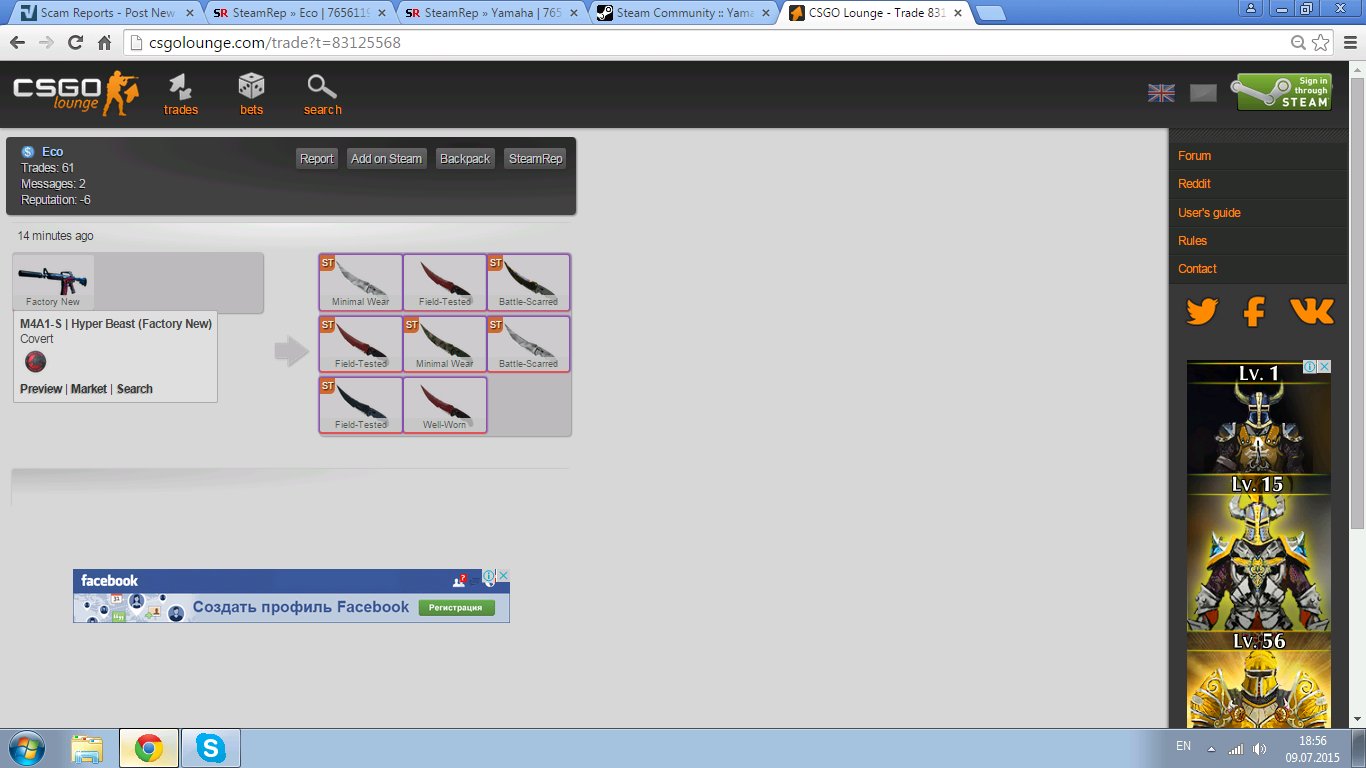This screenshot has height=768, width=1366.
Task: Click the Report button
Action: (x=317, y=159)
